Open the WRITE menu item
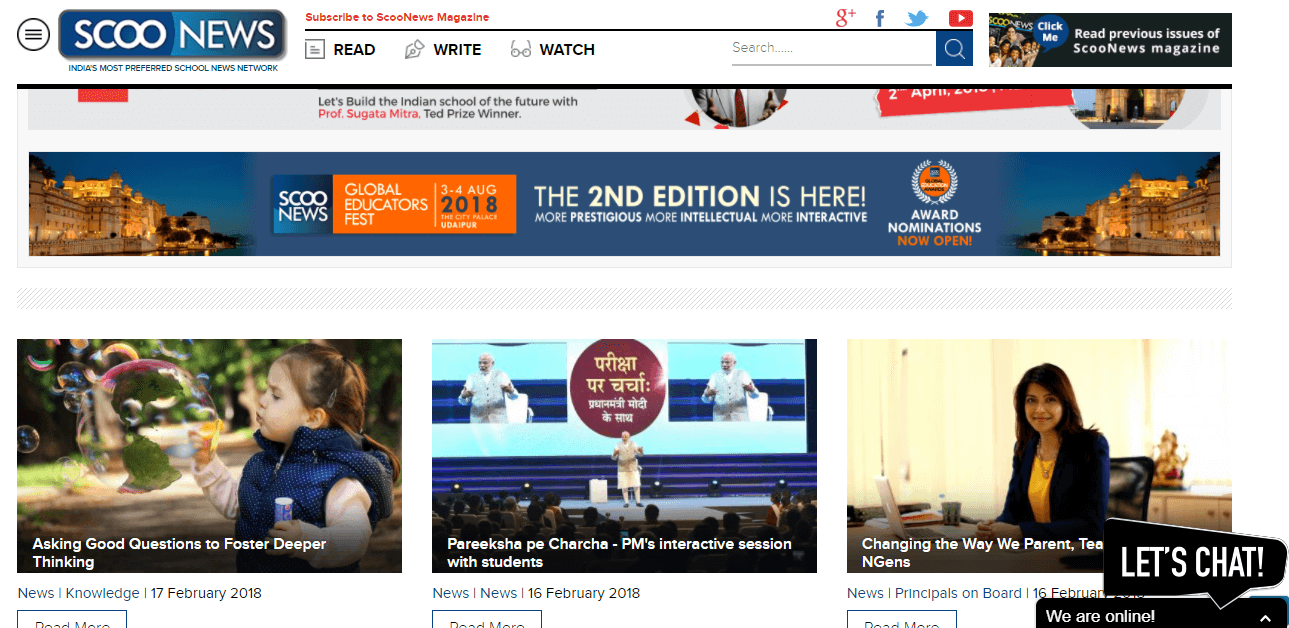1289x628 pixels. point(457,49)
